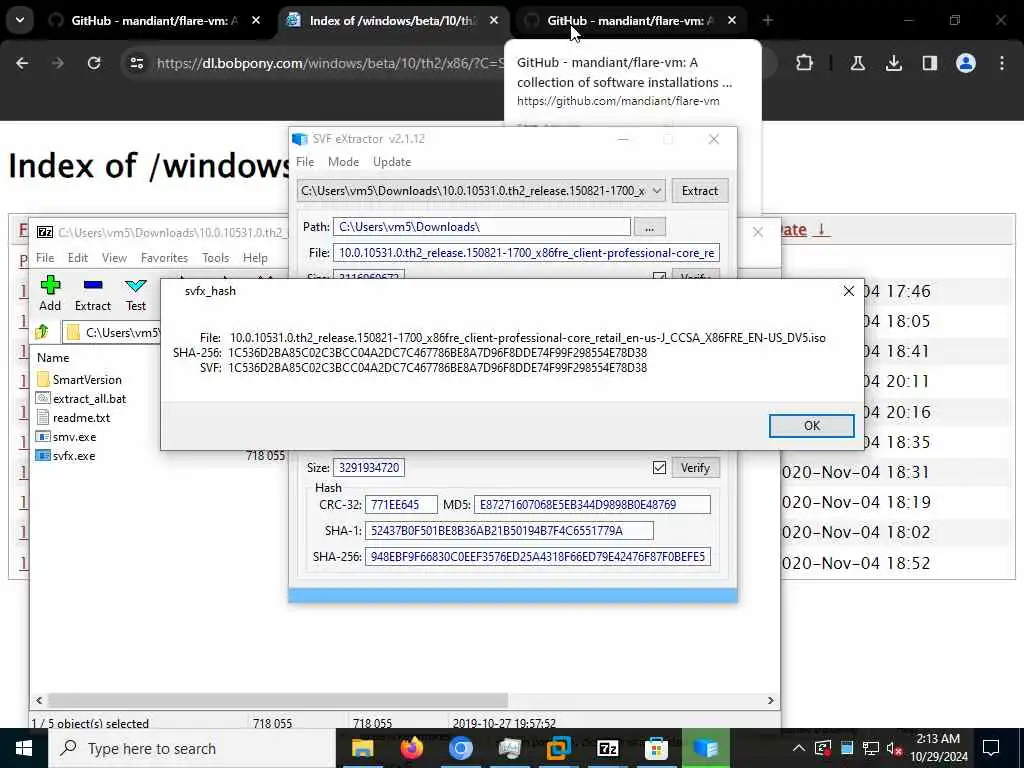Click the browse '...' button beside Path
Screen dimensions: 1024x768
(649, 227)
